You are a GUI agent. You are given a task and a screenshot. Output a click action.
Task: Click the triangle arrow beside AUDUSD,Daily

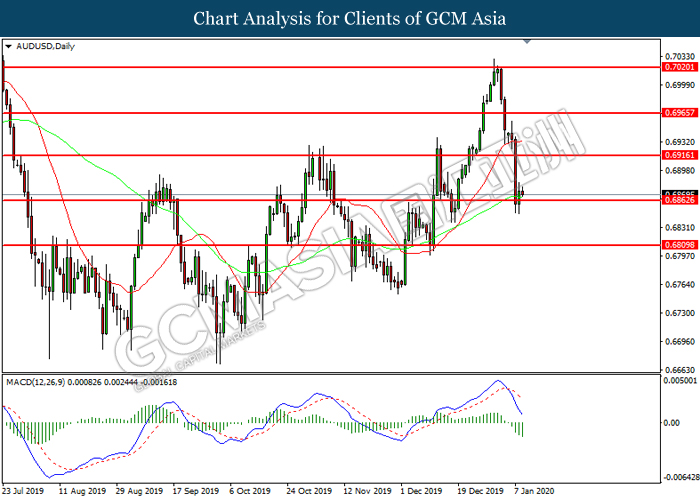[x=8, y=46]
